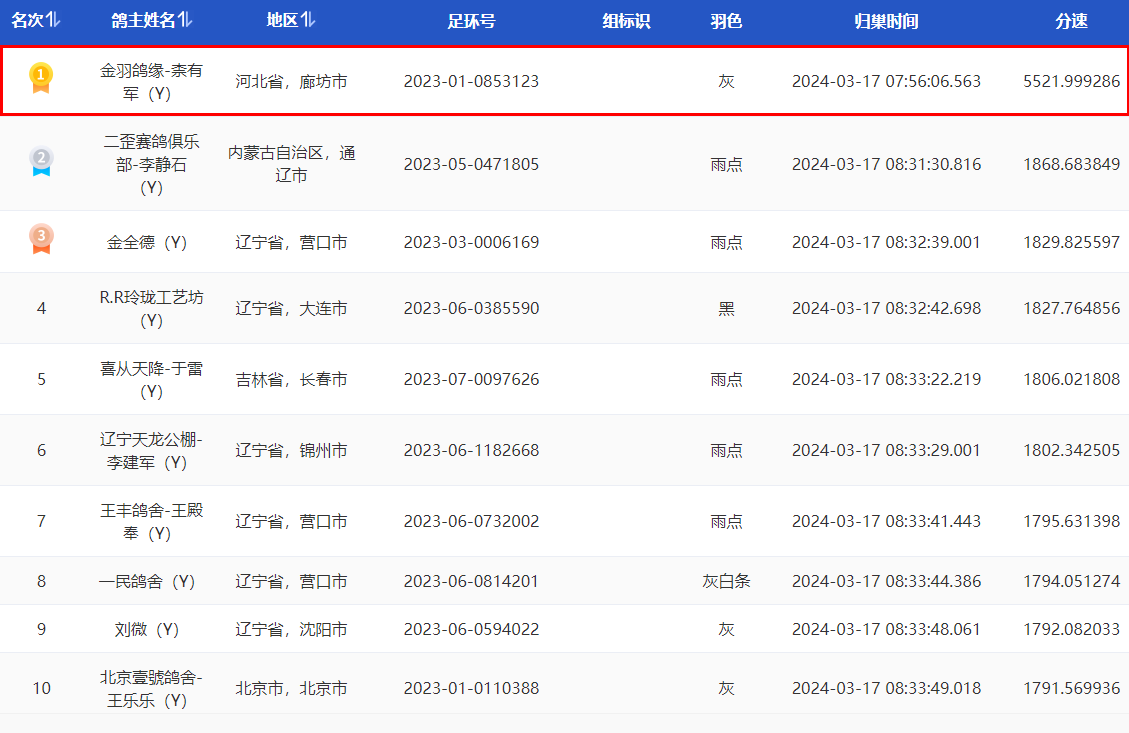Click ring number 2023-06-1182668
Viewport: 1129px width, 733px height.
(471, 450)
